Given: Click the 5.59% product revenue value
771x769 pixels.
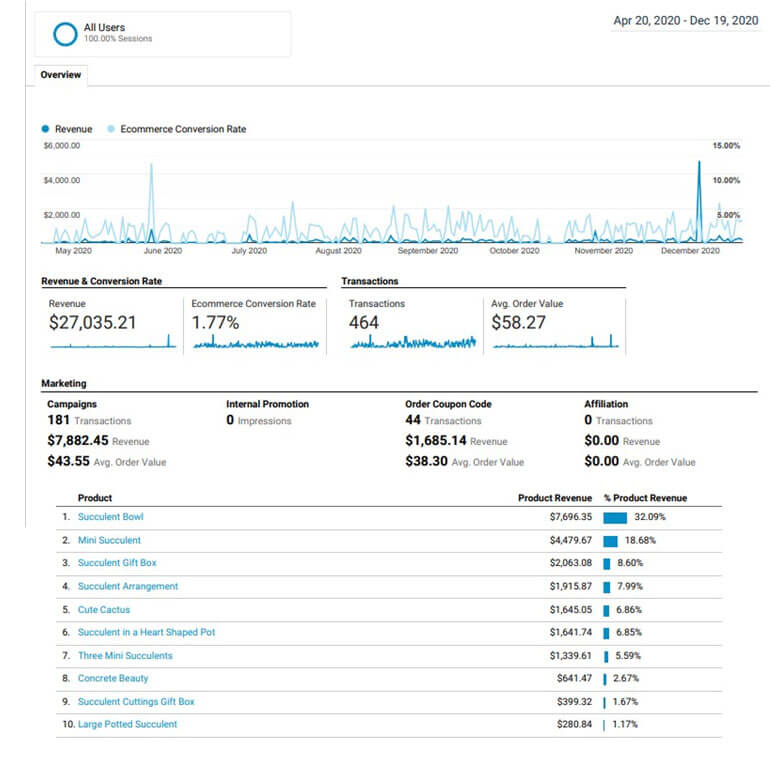Looking at the screenshot, I should [x=628, y=656].
